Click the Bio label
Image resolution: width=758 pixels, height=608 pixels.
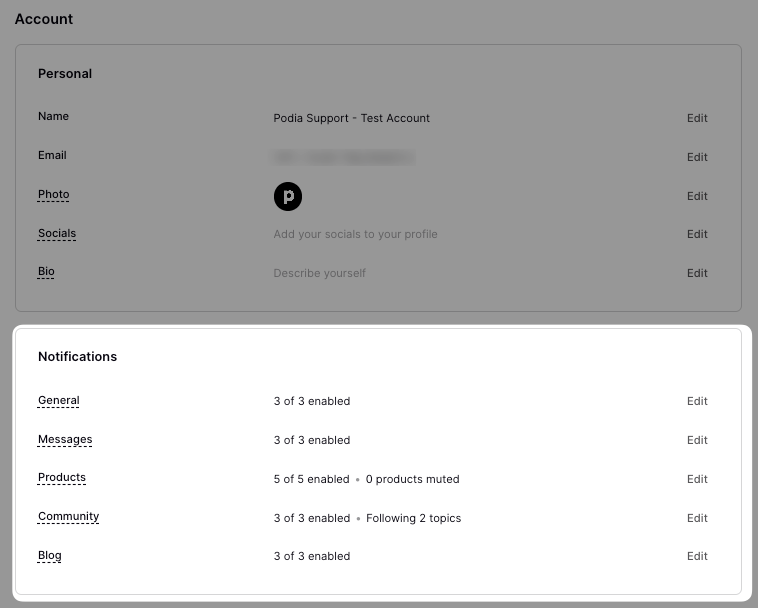point(46,272)
